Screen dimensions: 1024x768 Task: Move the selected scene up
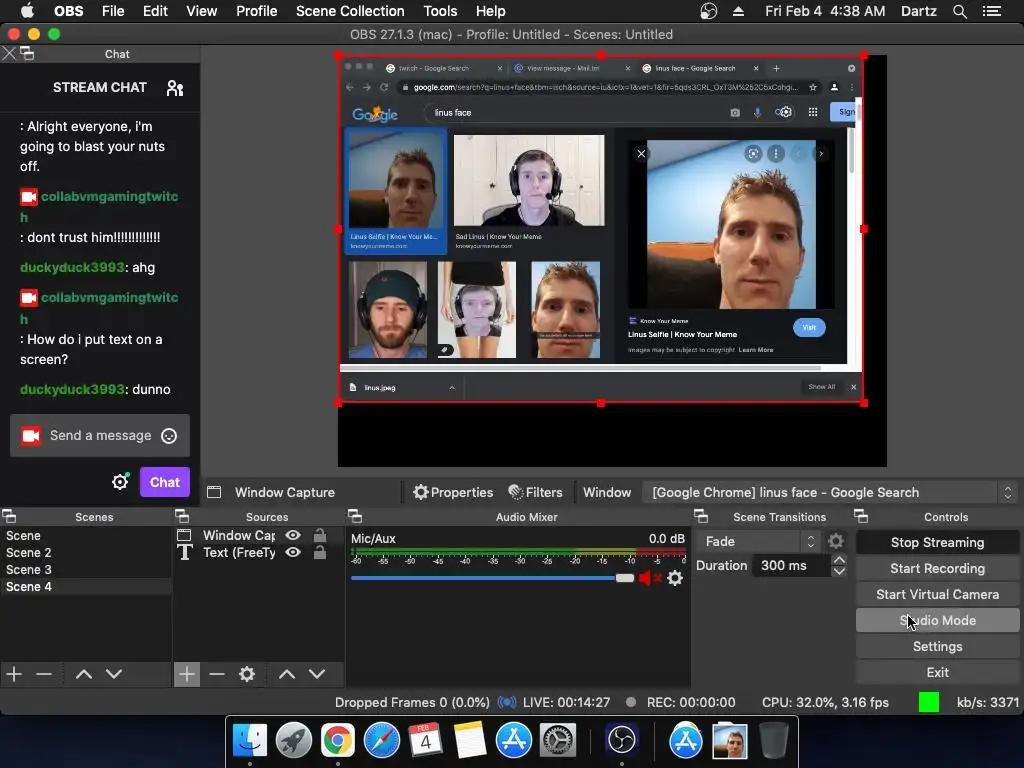pyautogui.click(x=84, y=674)
